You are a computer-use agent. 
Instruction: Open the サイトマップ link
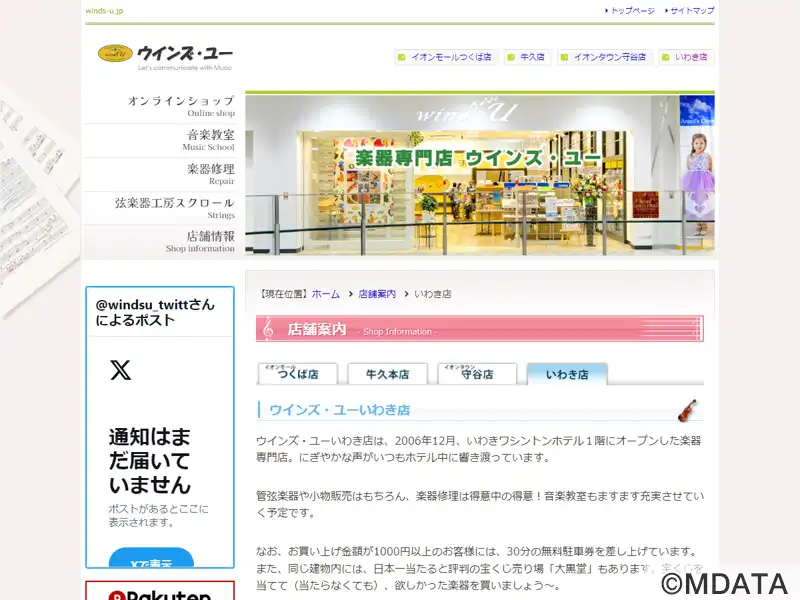coord(690,10)
